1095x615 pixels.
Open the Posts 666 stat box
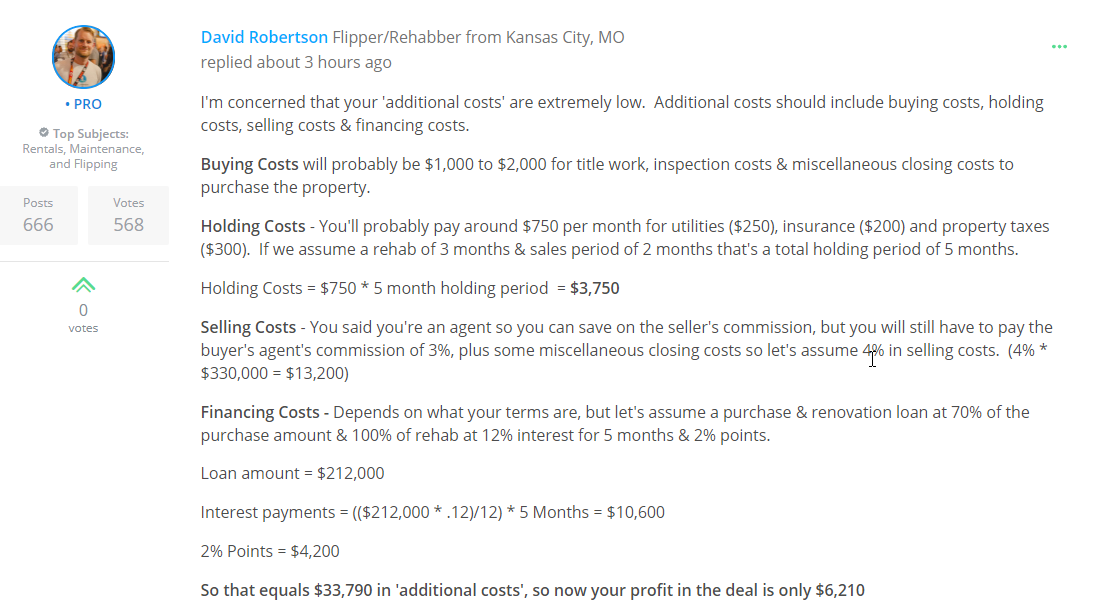[38, 215]
